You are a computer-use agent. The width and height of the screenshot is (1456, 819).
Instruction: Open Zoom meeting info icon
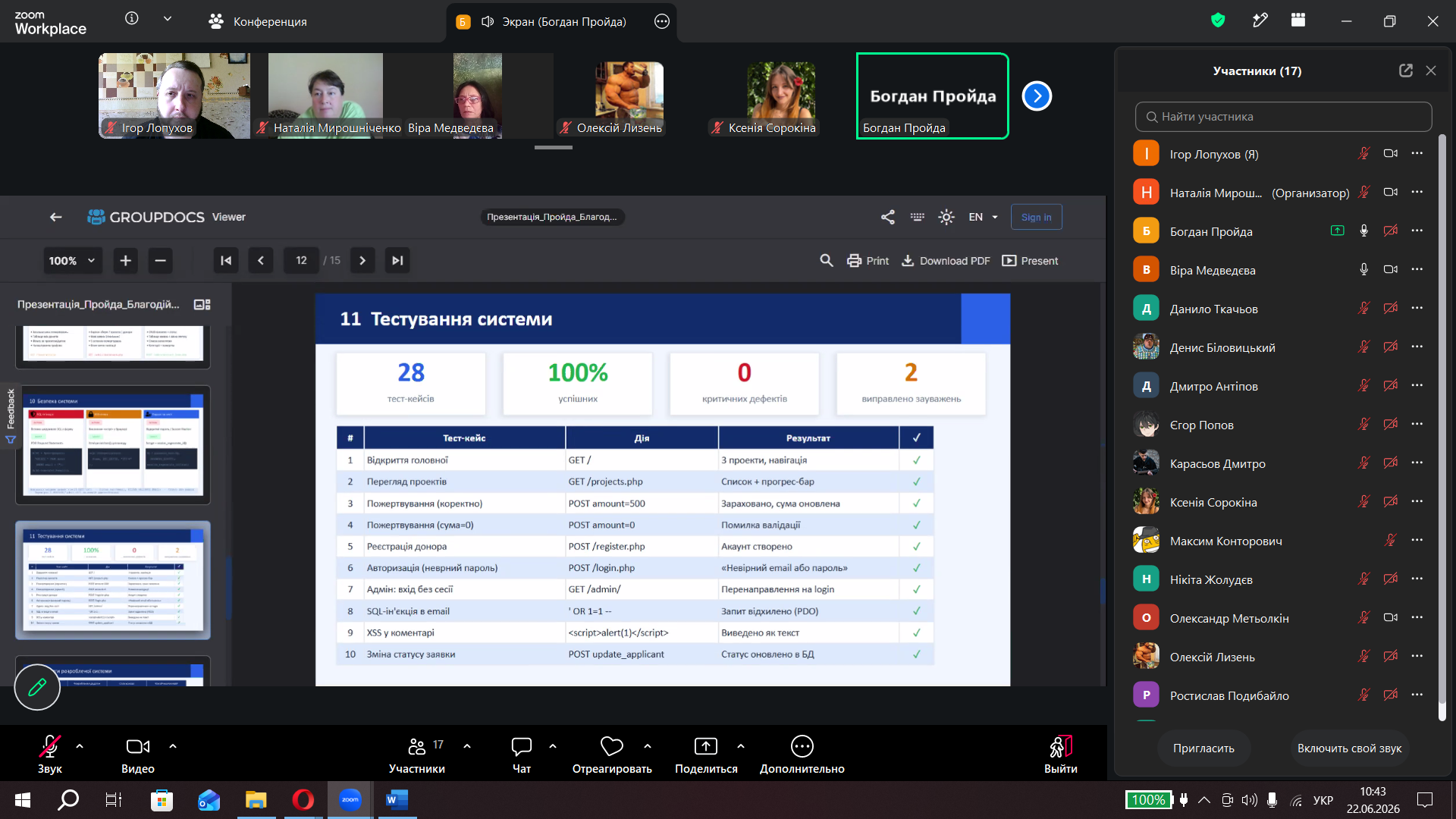coord(132,18)
